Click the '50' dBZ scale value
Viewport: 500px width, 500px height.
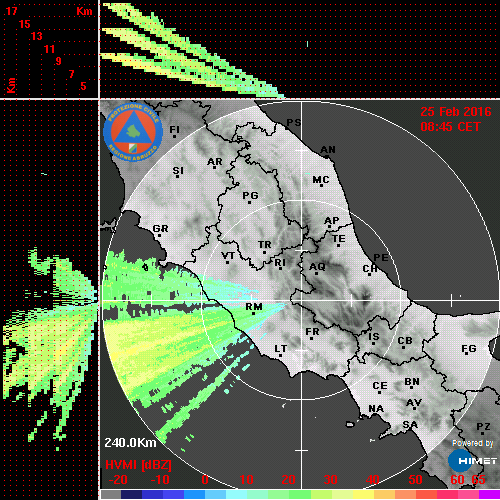[415, 480]
